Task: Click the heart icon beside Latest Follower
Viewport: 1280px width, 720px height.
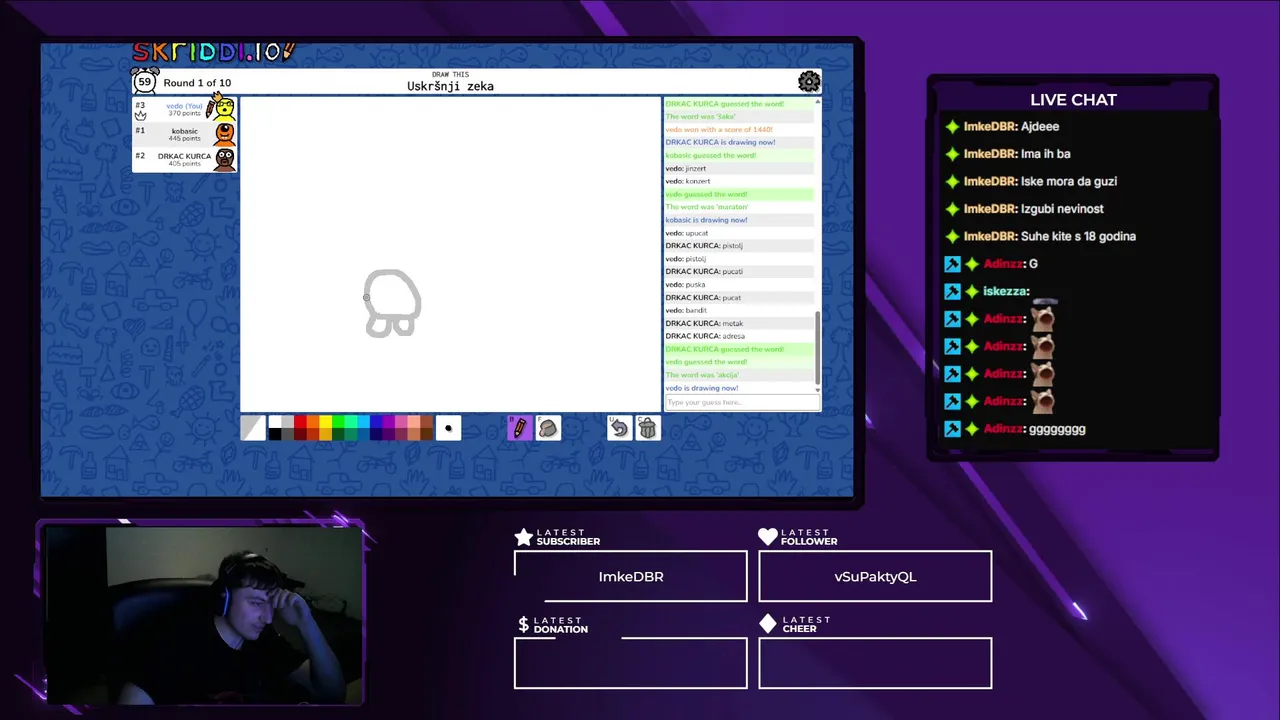Action: (x=768, y=537)
